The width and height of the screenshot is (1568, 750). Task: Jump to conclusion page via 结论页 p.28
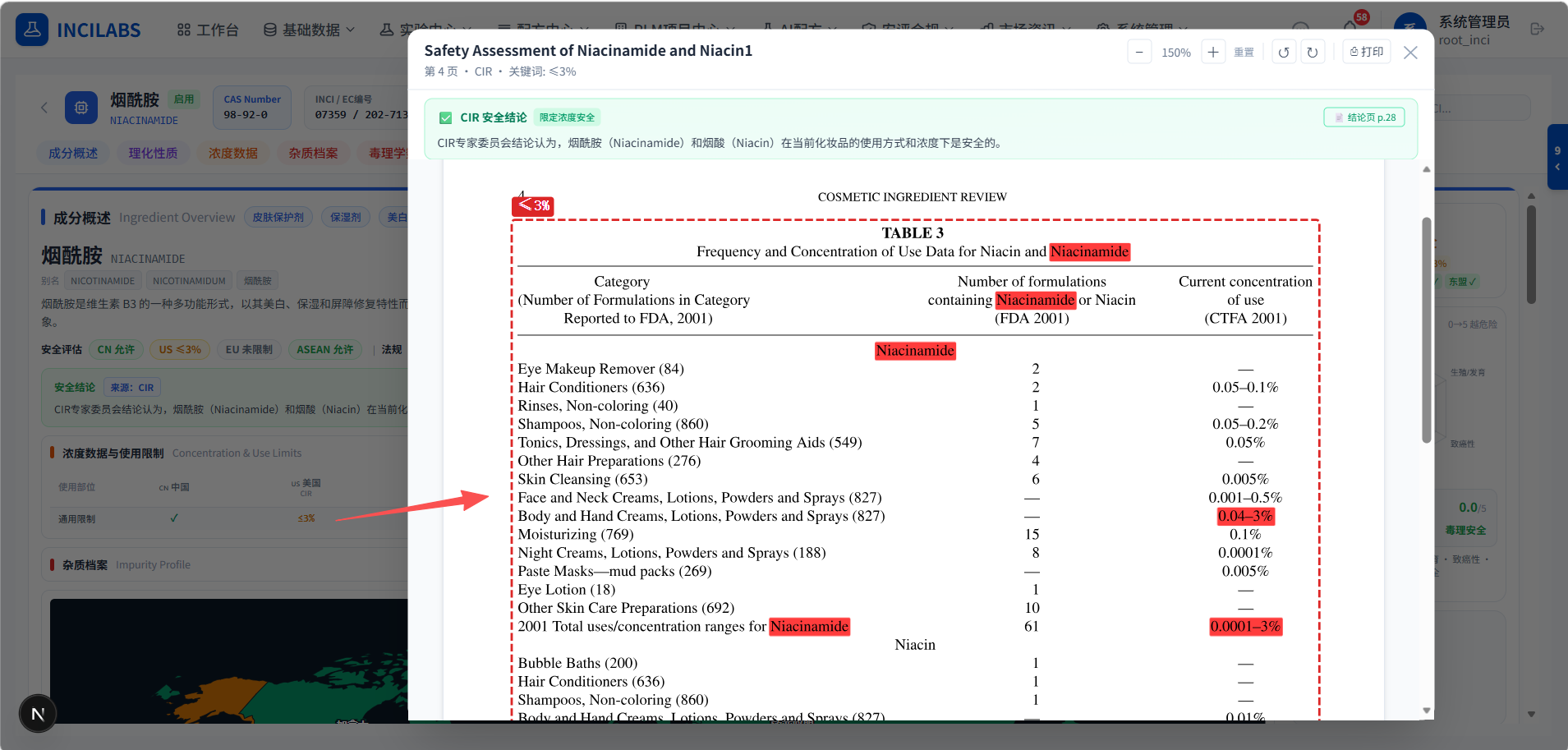(1364, 117)
